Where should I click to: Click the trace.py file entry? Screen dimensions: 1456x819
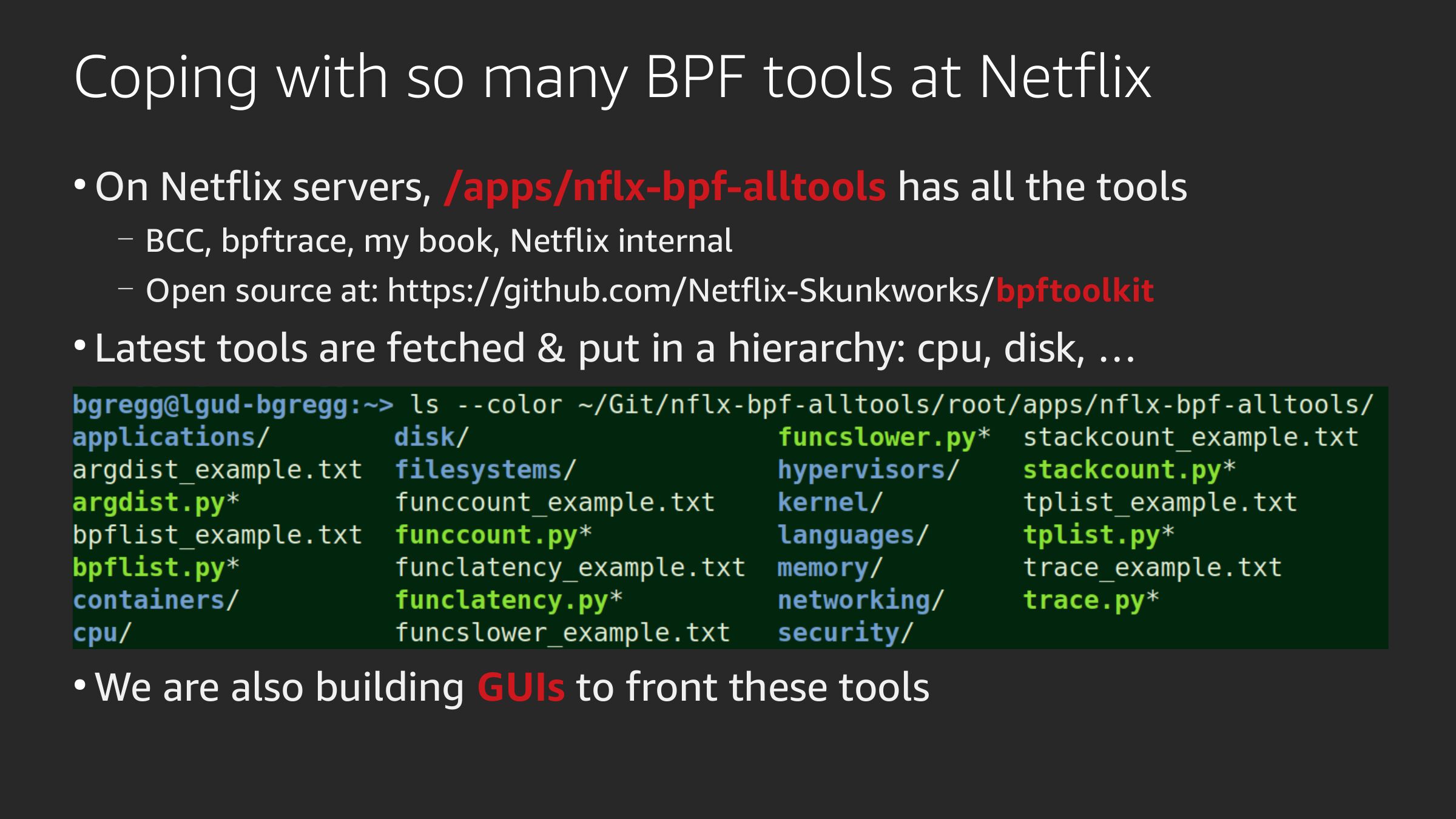click(x=1090, y=601)
